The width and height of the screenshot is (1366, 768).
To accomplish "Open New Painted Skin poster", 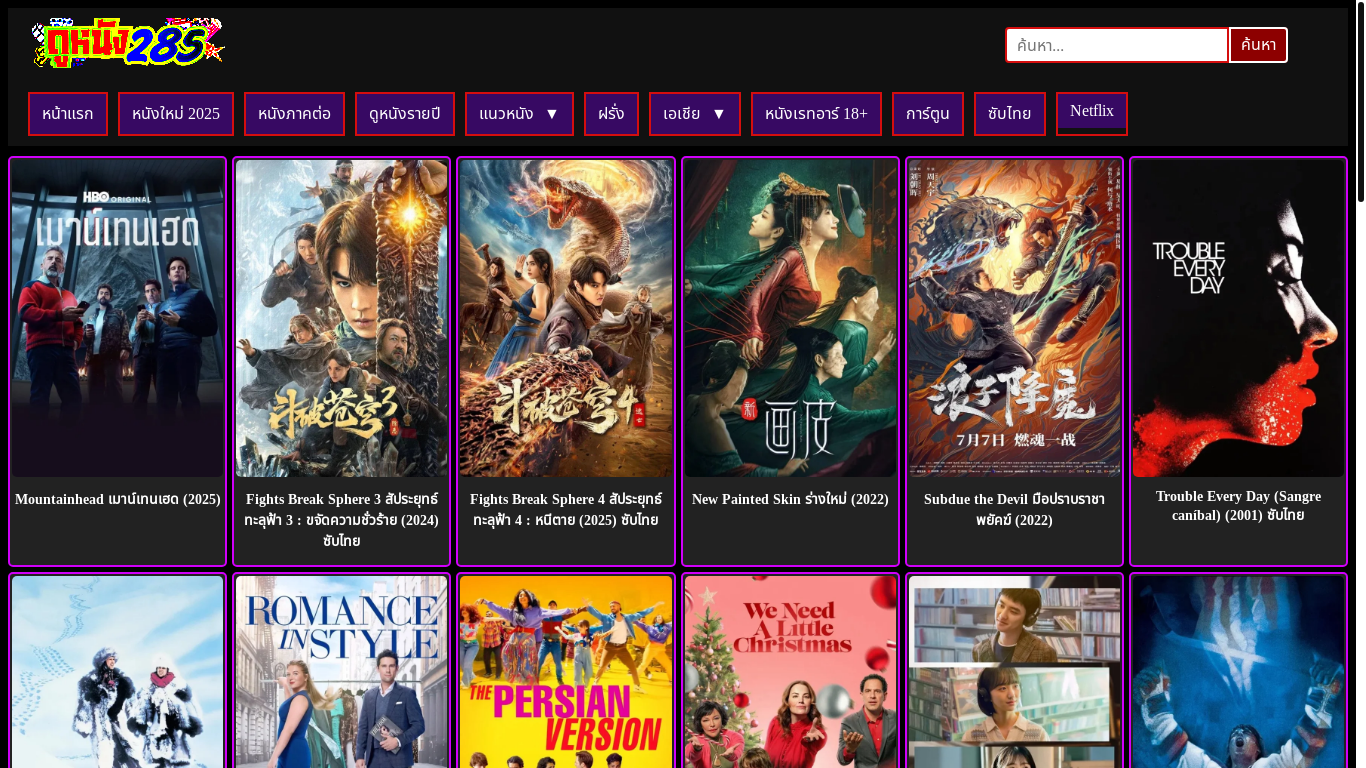I will [x=790, y=318].
